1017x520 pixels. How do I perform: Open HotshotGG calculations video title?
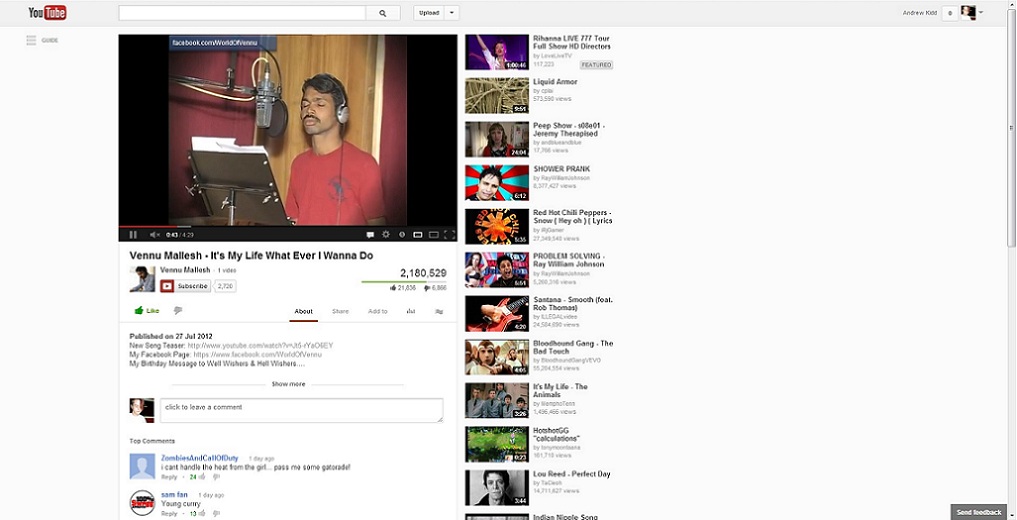tap(556, 434)
